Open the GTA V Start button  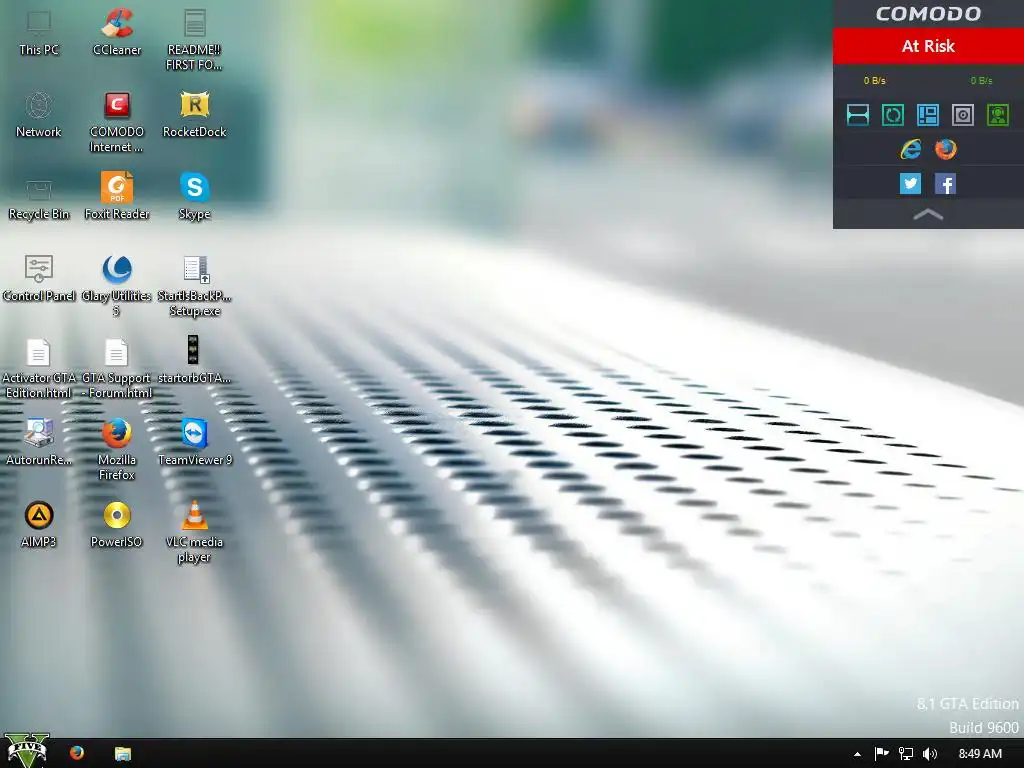[27, 751]
